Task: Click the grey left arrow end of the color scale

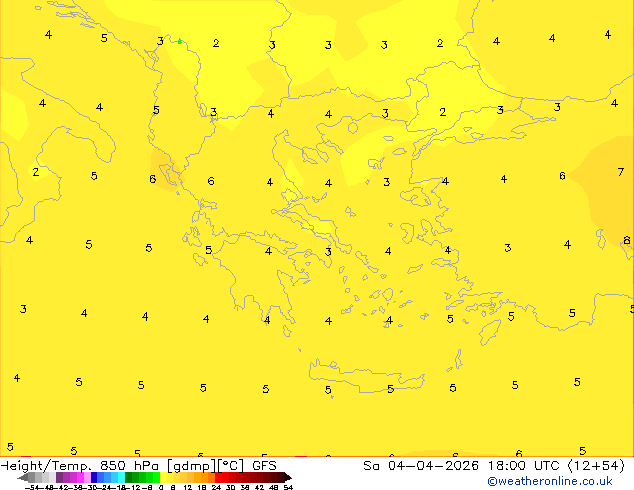Action: 23,477
